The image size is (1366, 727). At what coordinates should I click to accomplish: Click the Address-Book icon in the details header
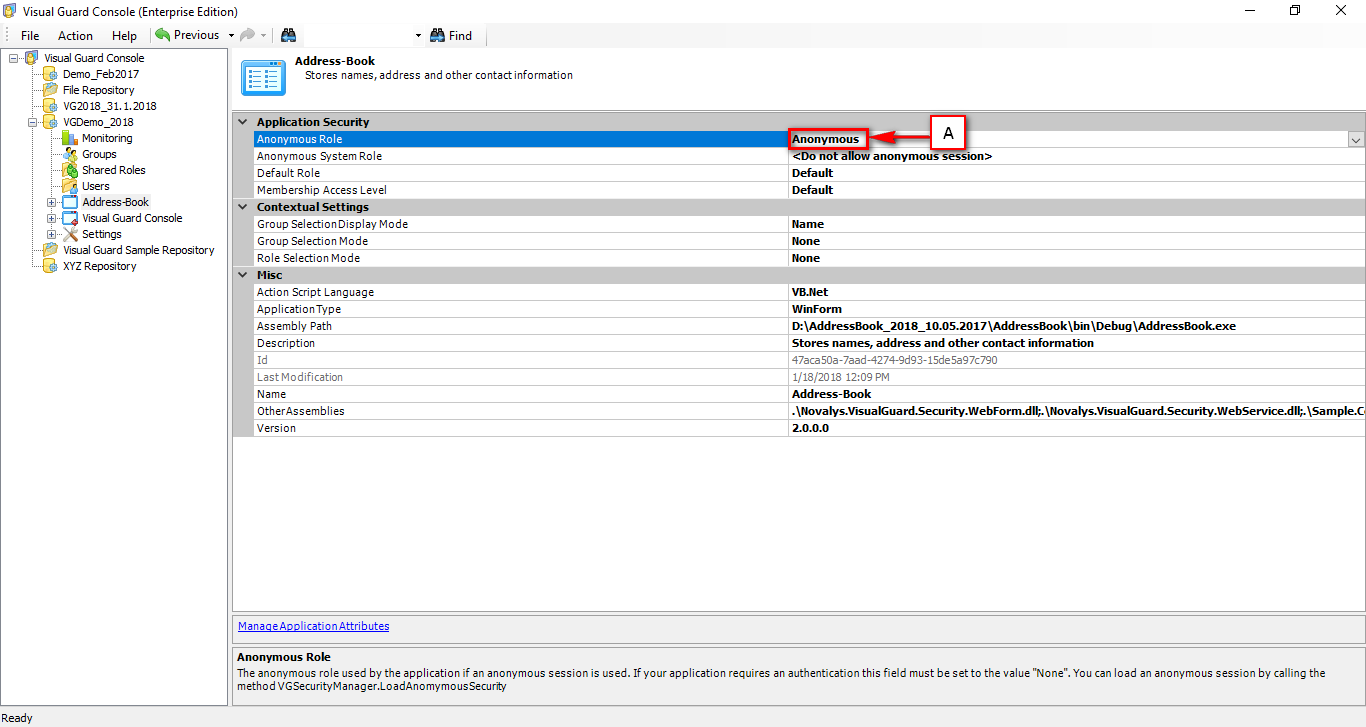tap(263, 76)
